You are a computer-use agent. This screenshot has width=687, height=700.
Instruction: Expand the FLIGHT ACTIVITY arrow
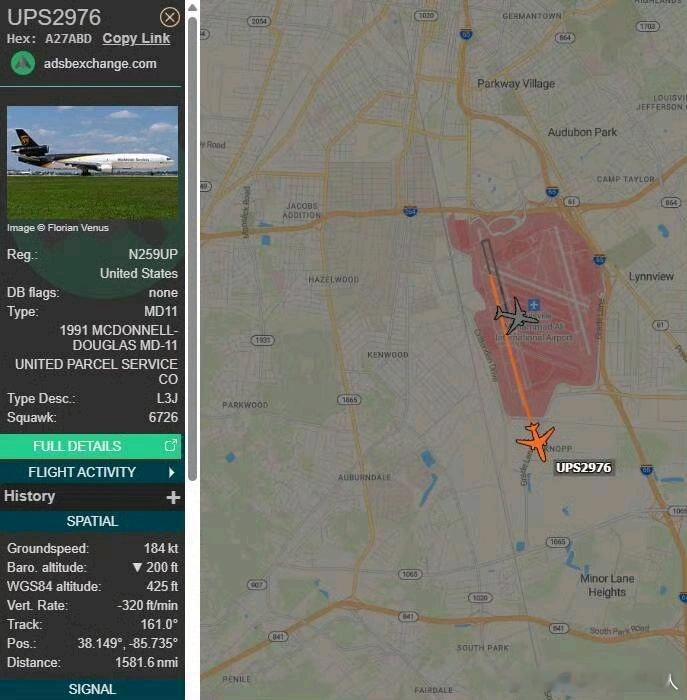pyautogui.click(x=172, y=472)
